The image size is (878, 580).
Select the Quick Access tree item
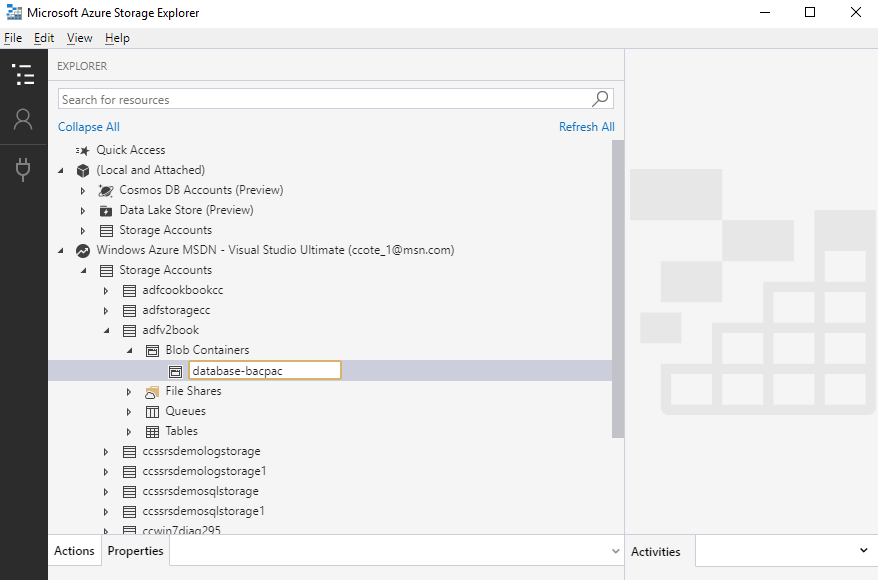(131, 151)
